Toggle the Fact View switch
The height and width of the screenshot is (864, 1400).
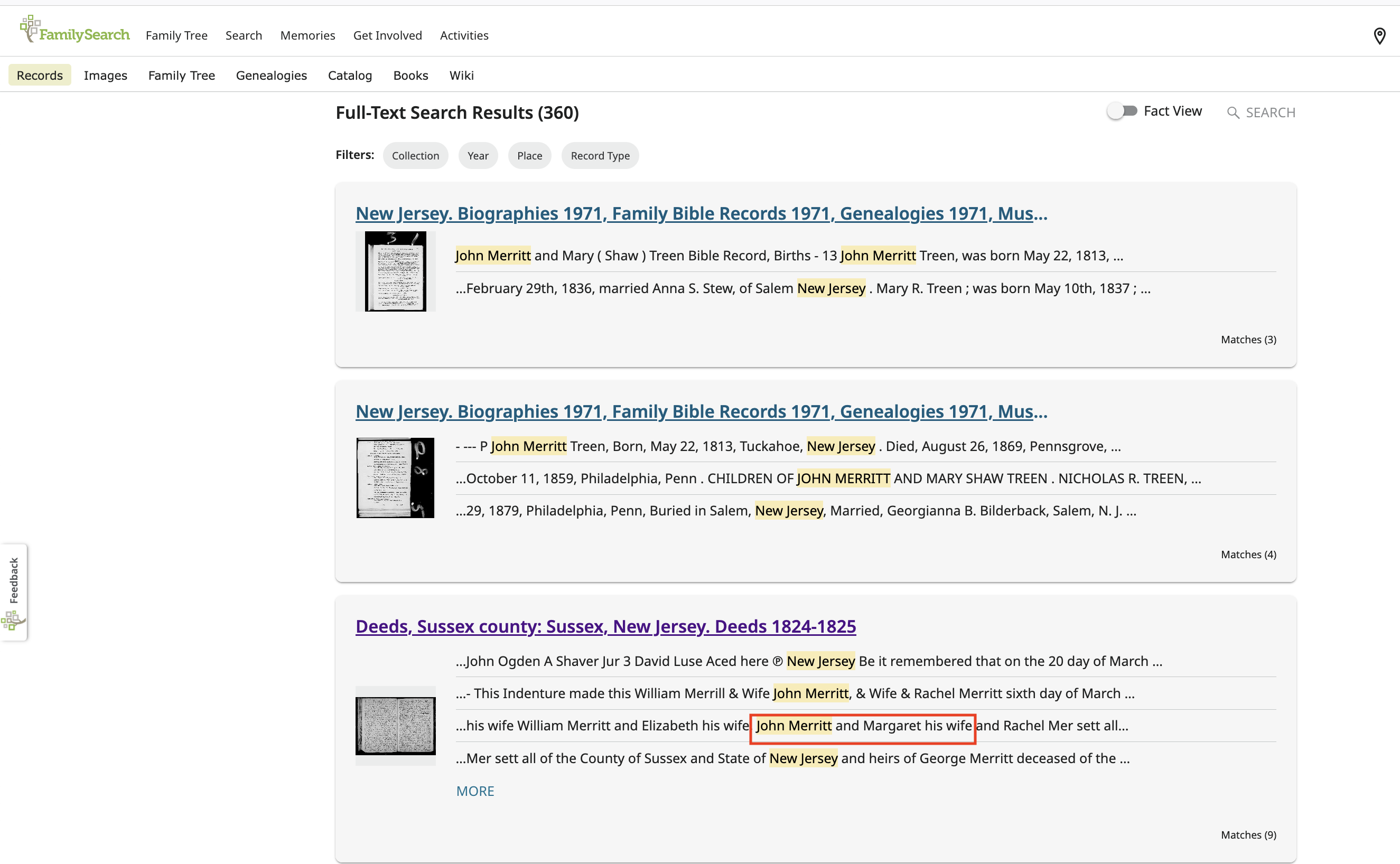coord(1122,111)
